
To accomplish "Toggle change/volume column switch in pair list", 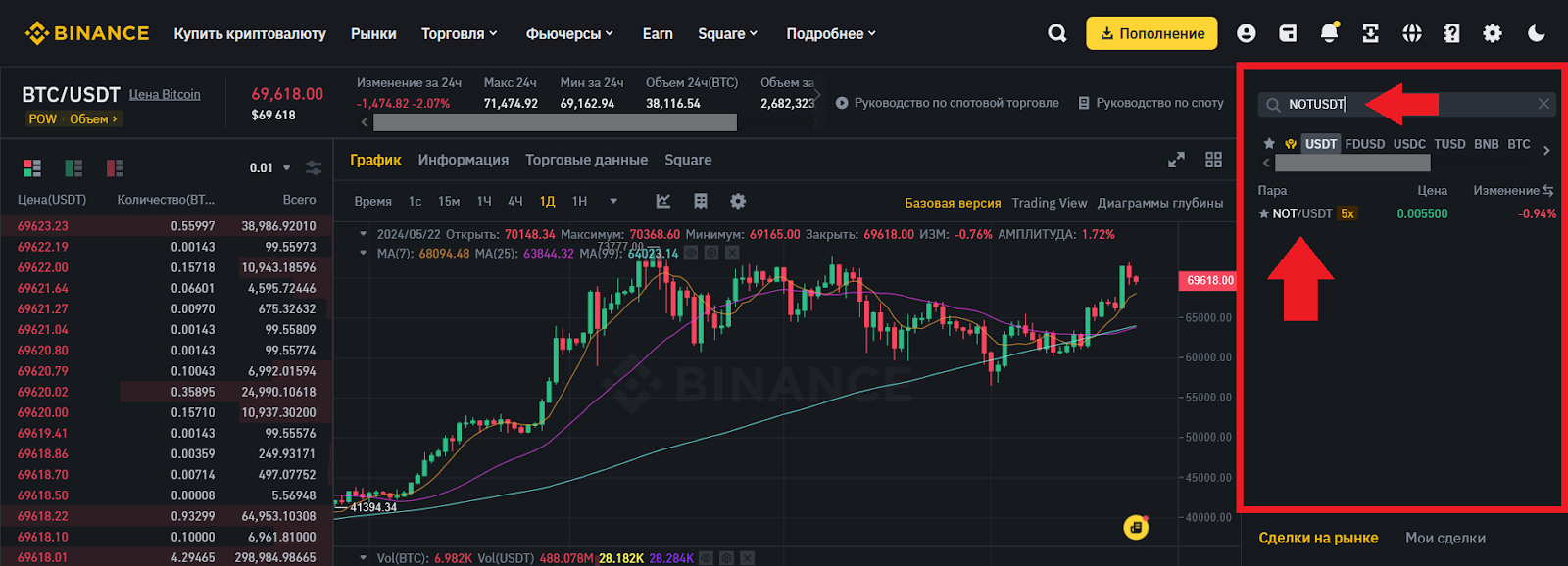I will [x=1548, y=190].
